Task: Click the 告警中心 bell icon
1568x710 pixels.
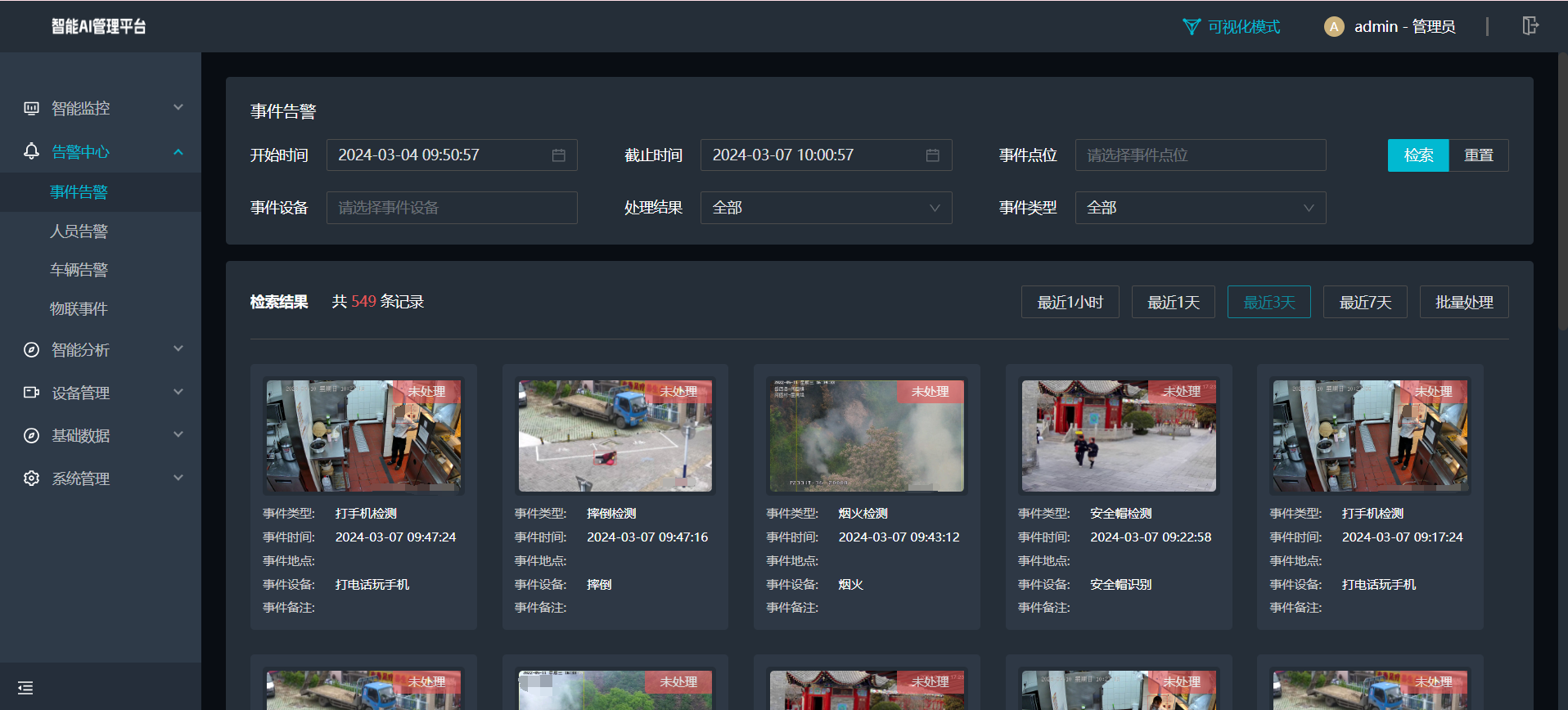Action: click(31, 151)
